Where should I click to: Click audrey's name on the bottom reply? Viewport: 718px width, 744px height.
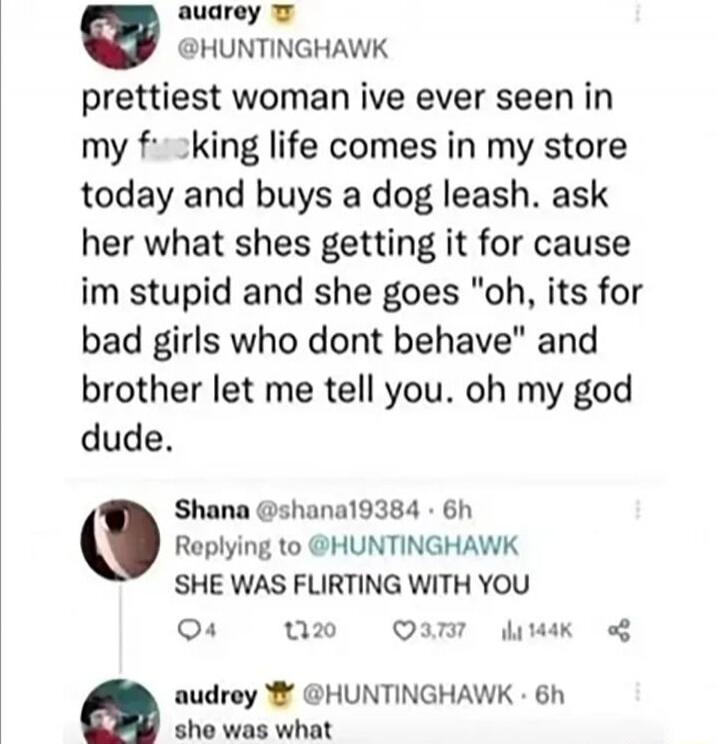pyautogui.click(x=216, y=696)
